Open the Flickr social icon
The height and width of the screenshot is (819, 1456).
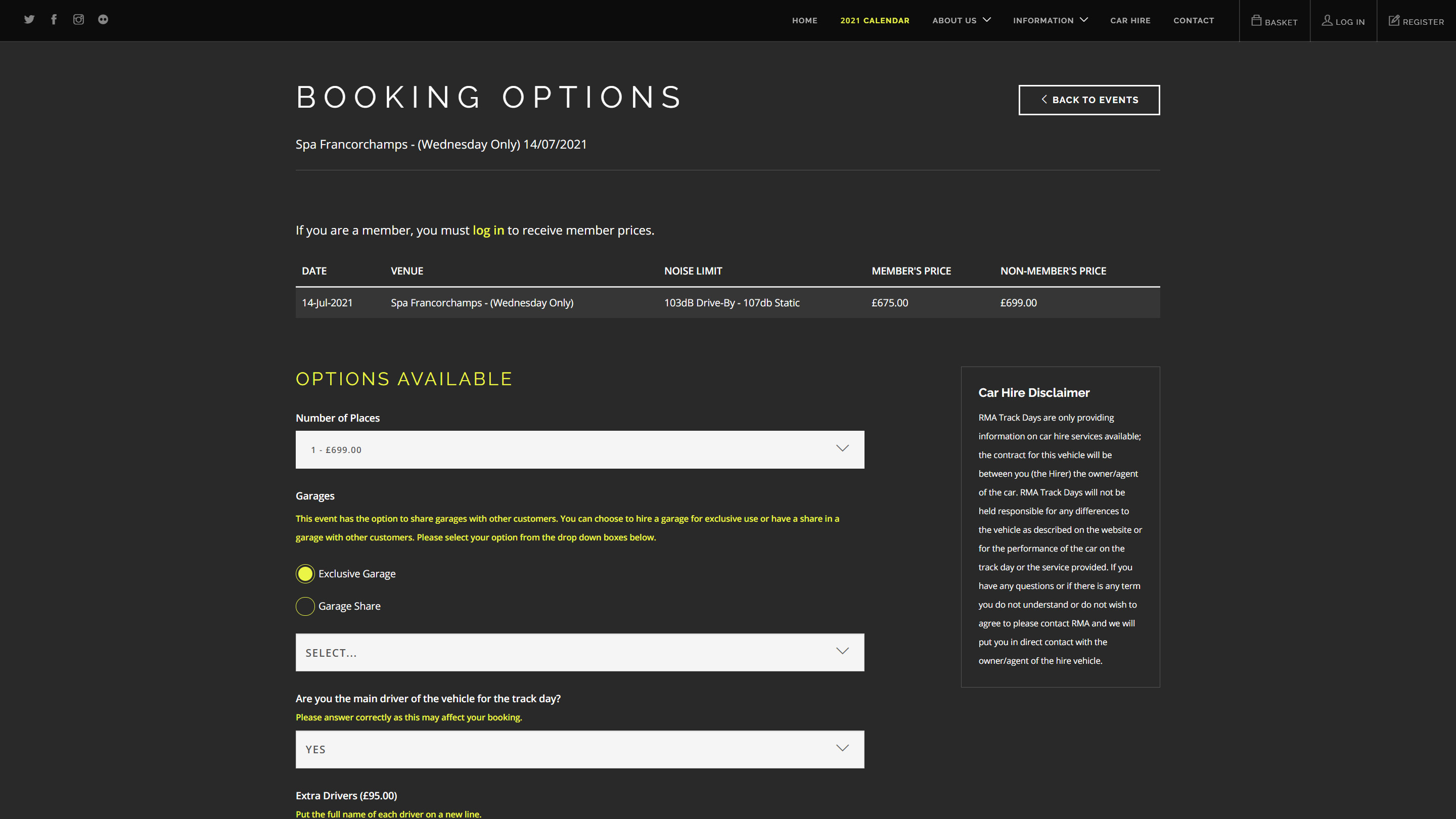pos(103,19)
